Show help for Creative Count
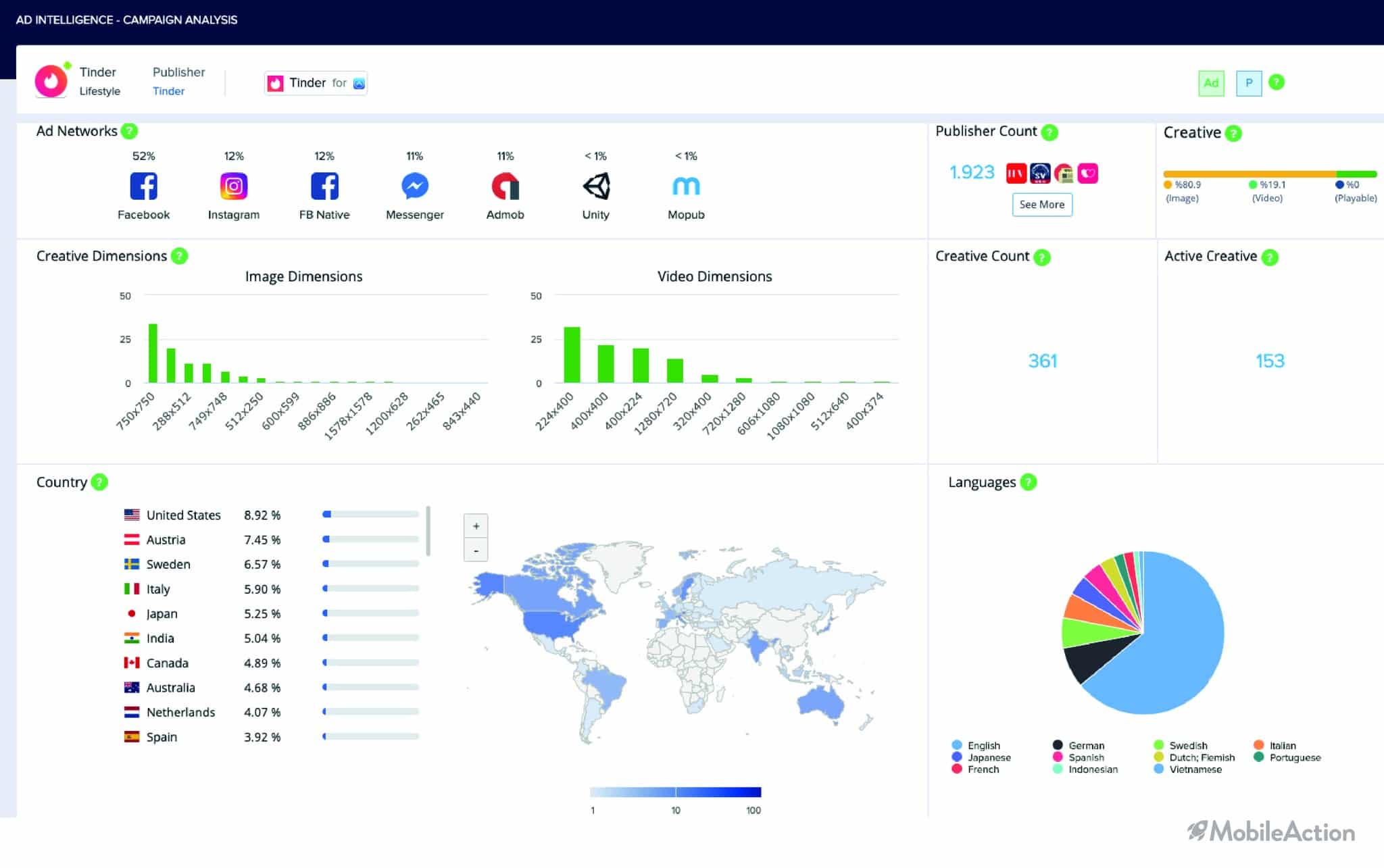 point(1042,257)
